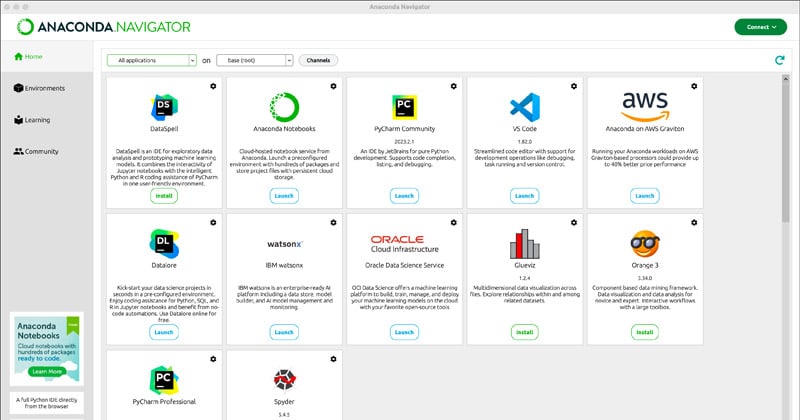Click the IBM watsonx title text

(284, 265)
